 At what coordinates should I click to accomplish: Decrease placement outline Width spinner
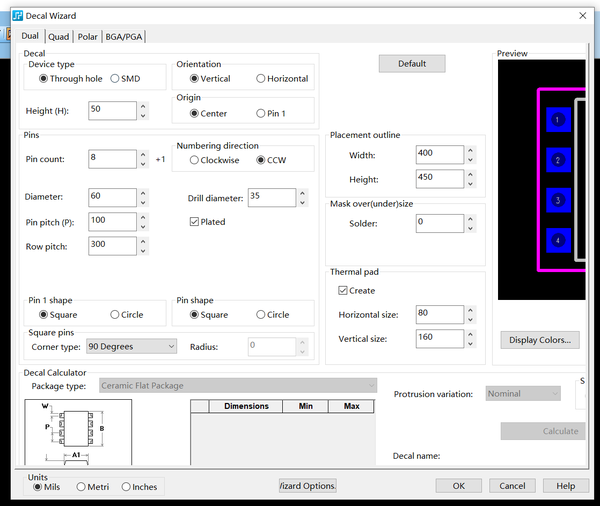471,159
